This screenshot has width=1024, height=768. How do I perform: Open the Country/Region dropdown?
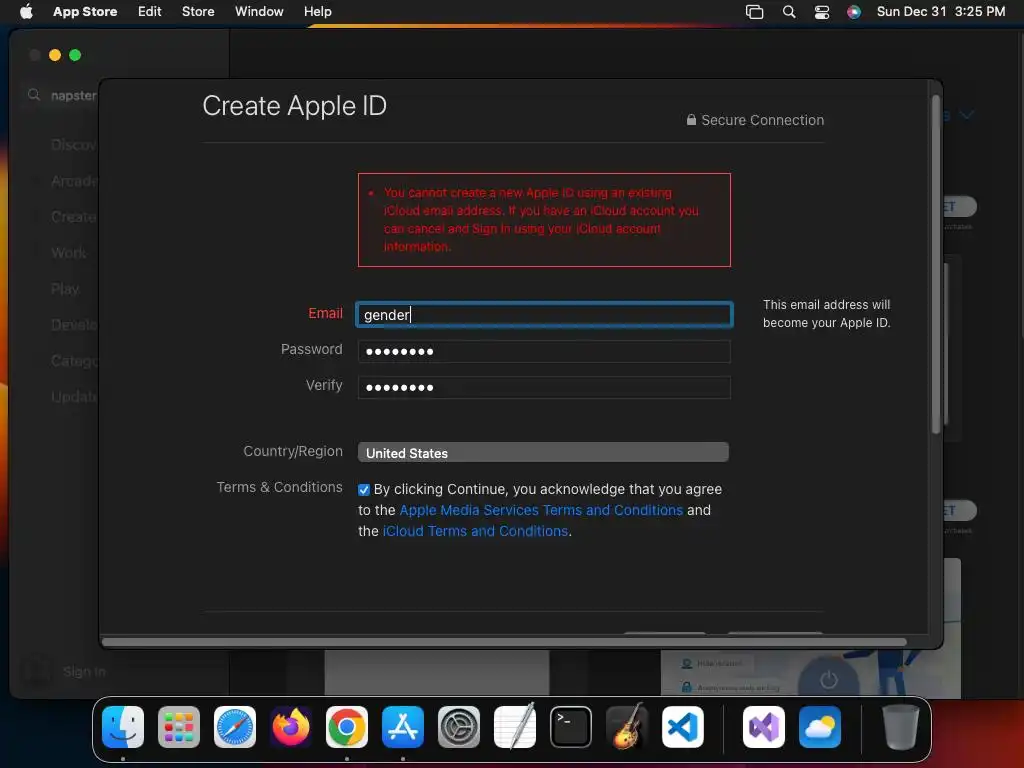[543, 452]
